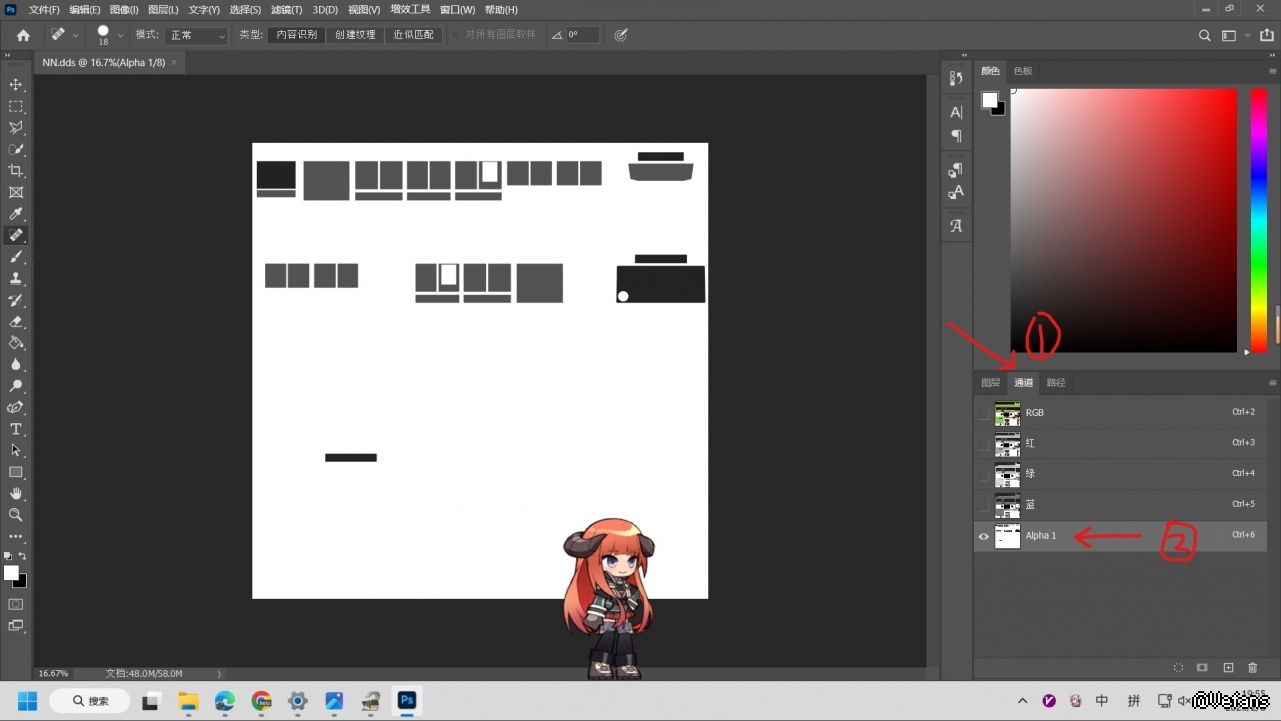Select the Hand tool
The width and height of the screenshot is (1281, 721).
click(x=16, y=493)
